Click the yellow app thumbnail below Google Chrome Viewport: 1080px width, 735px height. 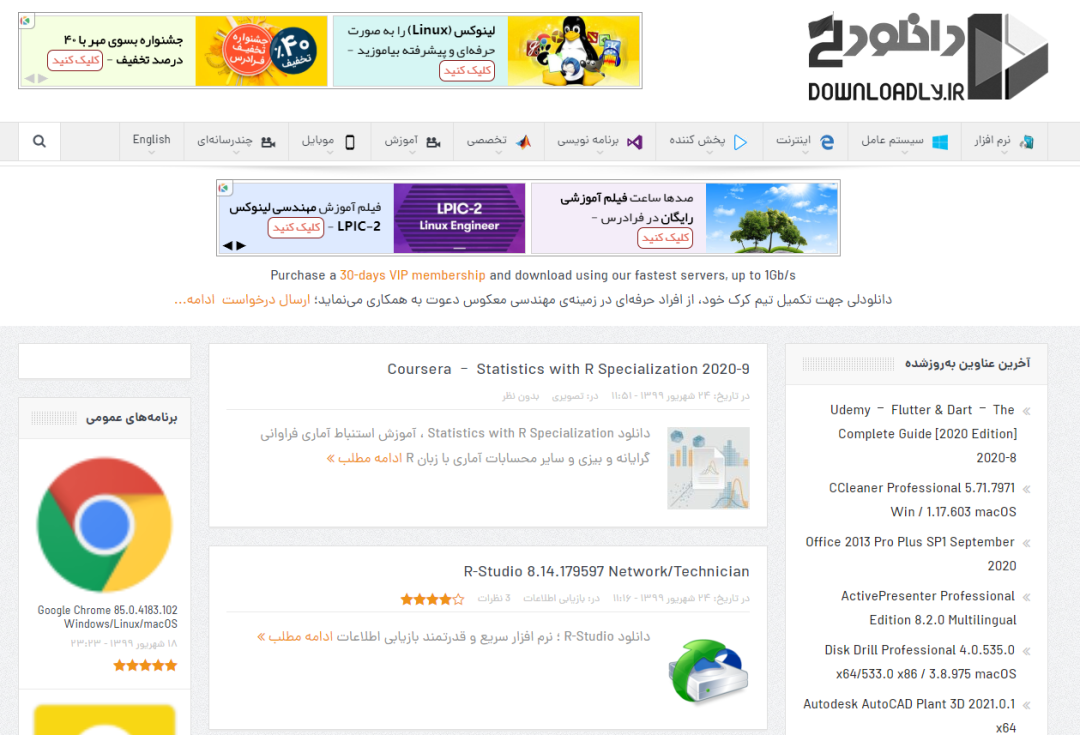pos(105,720)
